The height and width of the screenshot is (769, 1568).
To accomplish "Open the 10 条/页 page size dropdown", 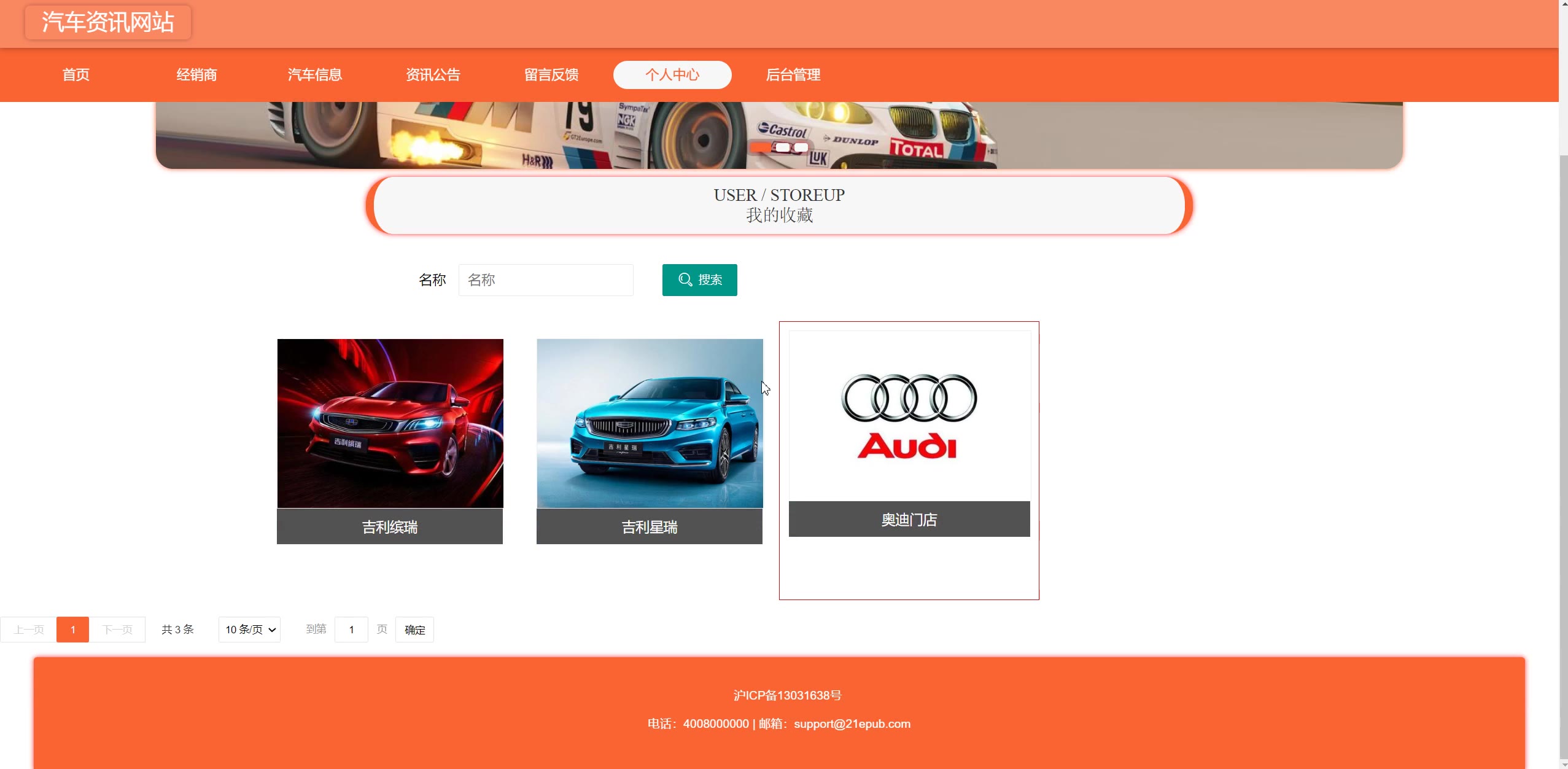I will [249, 630].
